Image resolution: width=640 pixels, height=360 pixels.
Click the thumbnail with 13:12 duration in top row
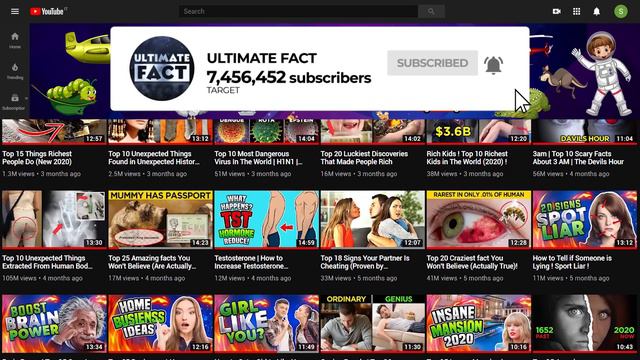point(160,131)
